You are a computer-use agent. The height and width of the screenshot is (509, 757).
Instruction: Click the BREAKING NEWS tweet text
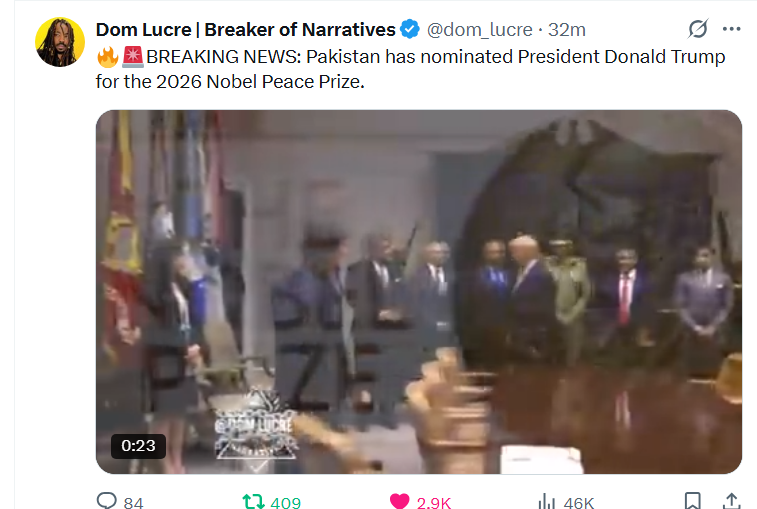click(410, 69)
